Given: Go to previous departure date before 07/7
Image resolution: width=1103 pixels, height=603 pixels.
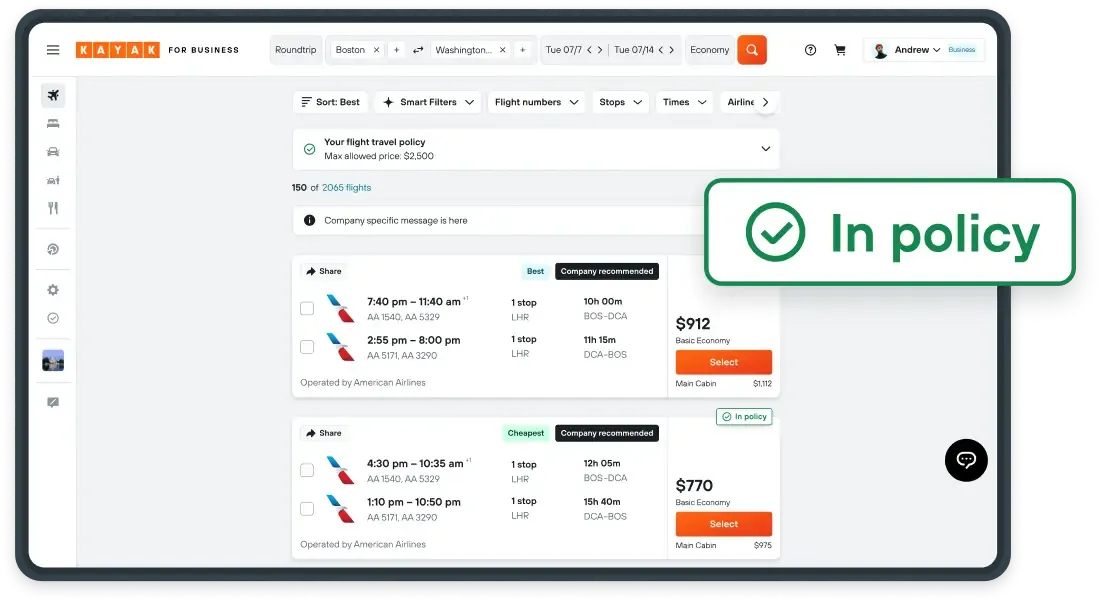Looking at the screenshot, I should [x=589, y=50].
